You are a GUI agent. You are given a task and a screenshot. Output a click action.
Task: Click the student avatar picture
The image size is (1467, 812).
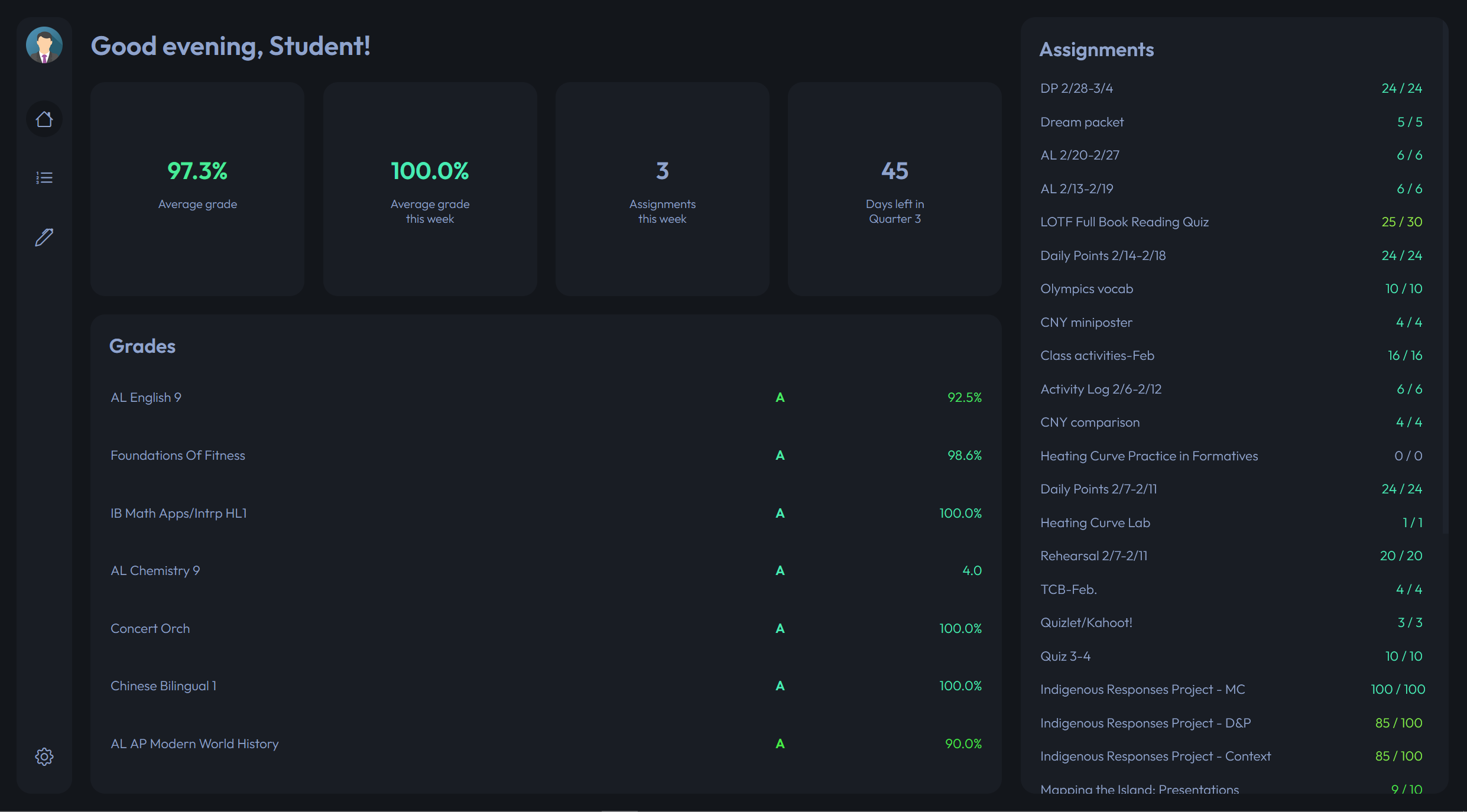tap(44, 45)
